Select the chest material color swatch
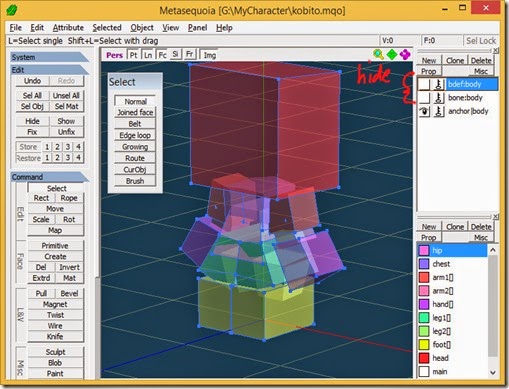Image resolution: width=509 pixels, height=389 pixels. coord(424,264)
